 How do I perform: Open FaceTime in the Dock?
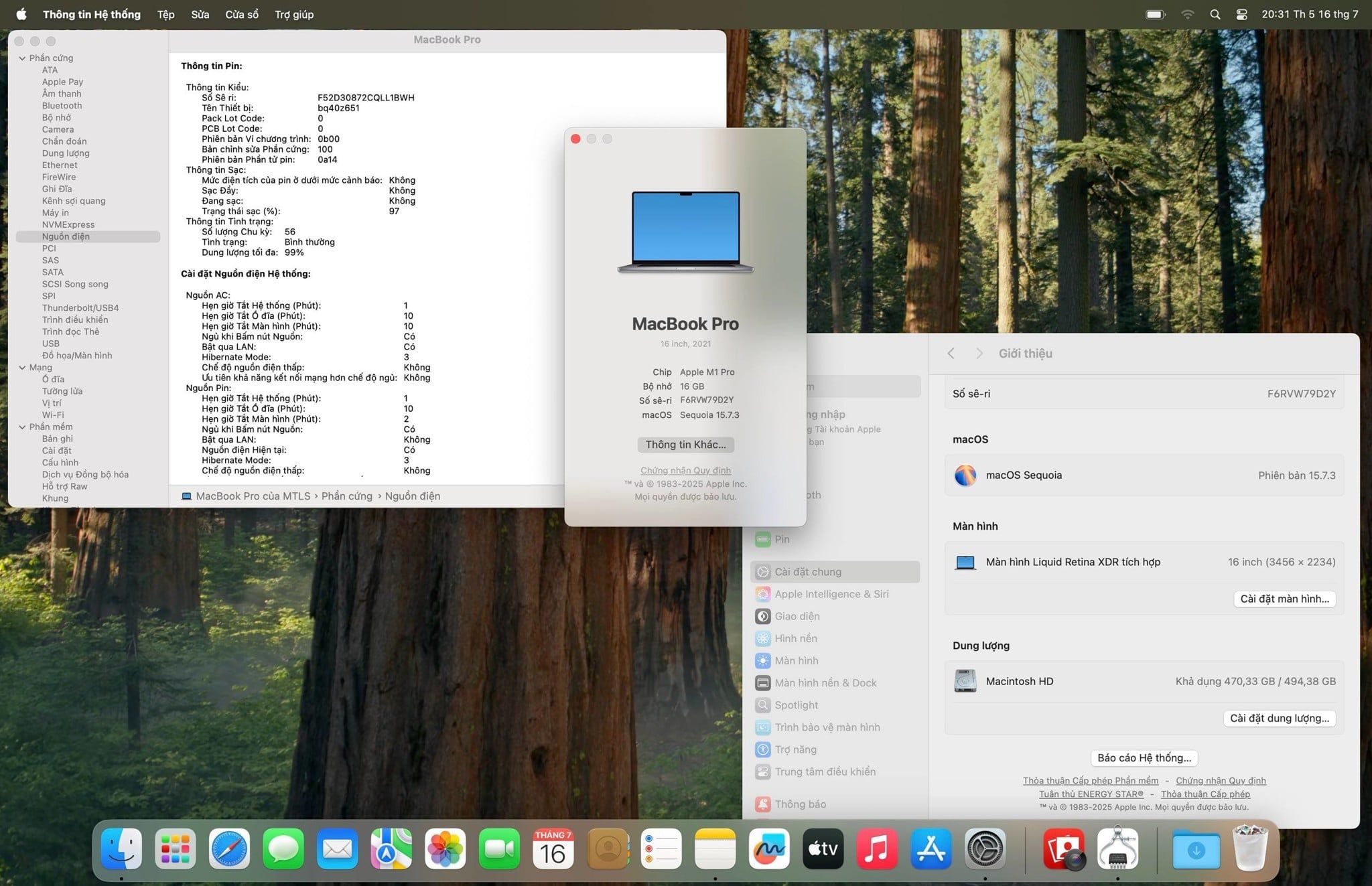(x=499, y=848)
